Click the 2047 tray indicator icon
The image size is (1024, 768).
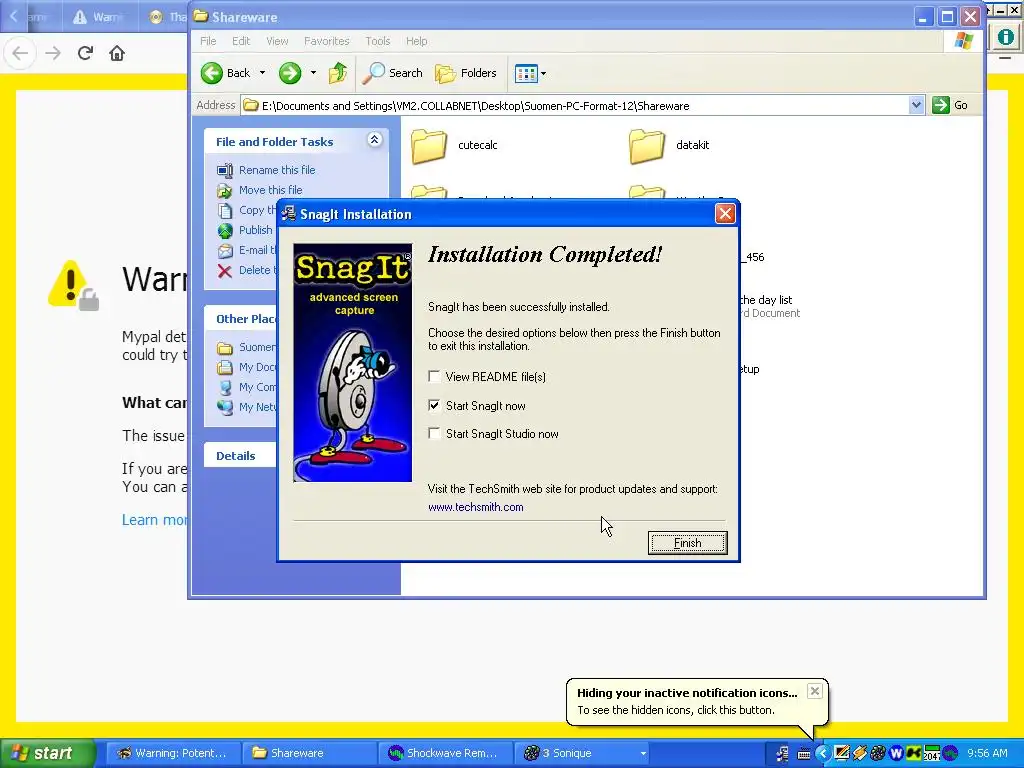coord(931,754)
